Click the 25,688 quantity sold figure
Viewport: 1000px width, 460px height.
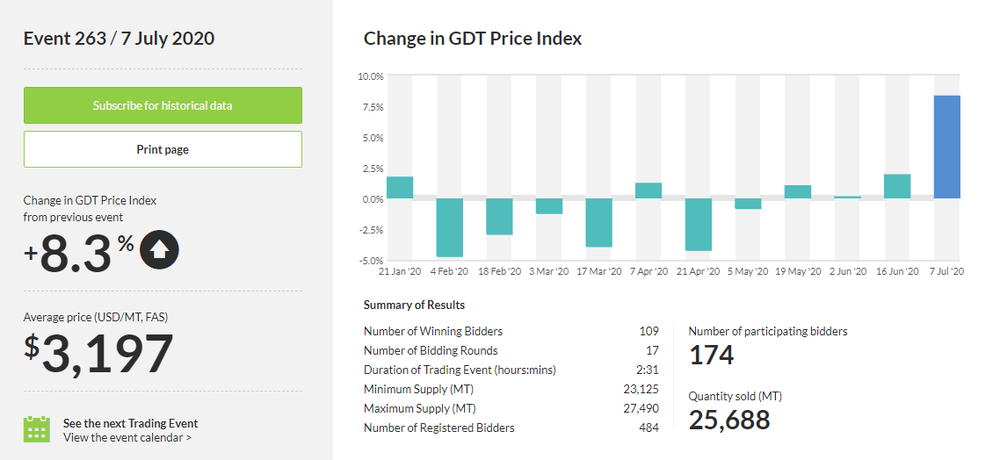(729, 420)
